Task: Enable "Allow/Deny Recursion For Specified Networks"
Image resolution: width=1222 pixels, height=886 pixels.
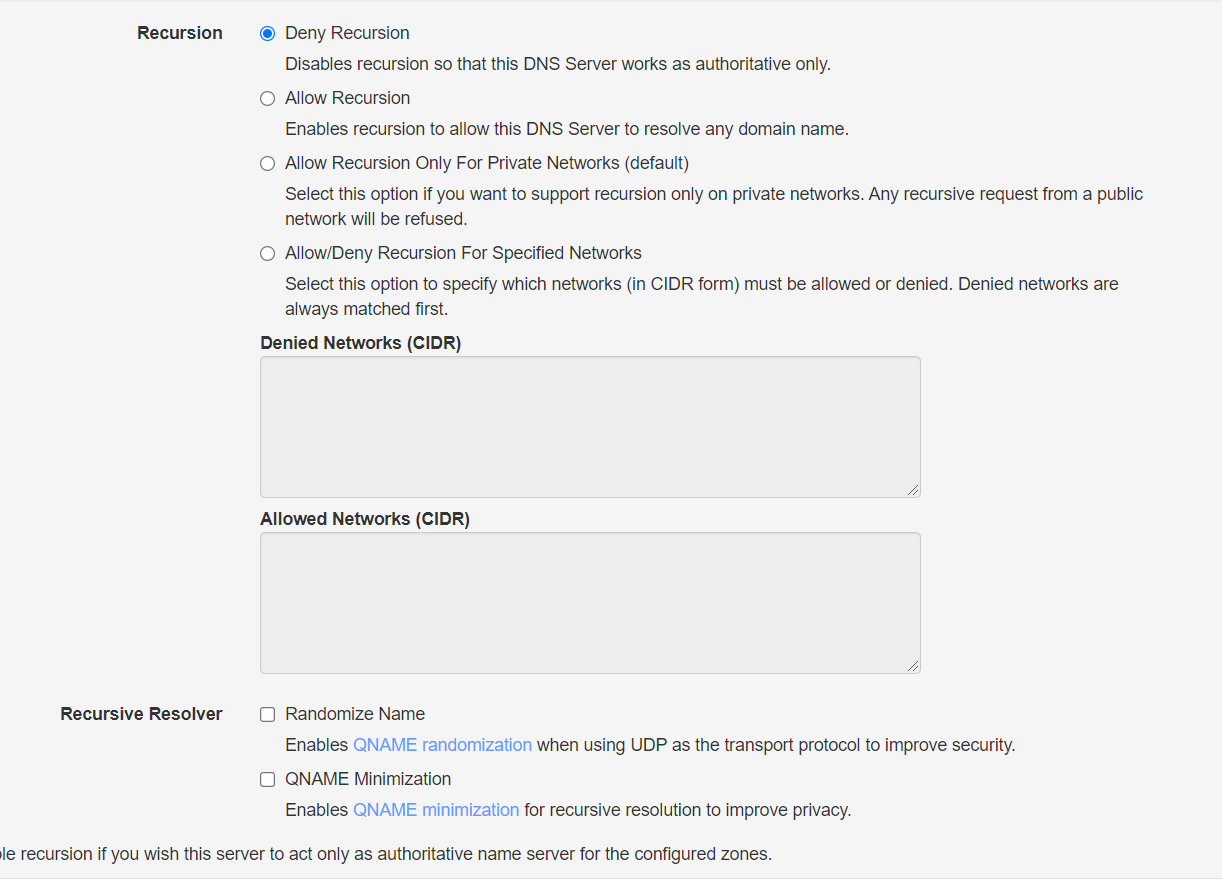Action: (267, 253)
